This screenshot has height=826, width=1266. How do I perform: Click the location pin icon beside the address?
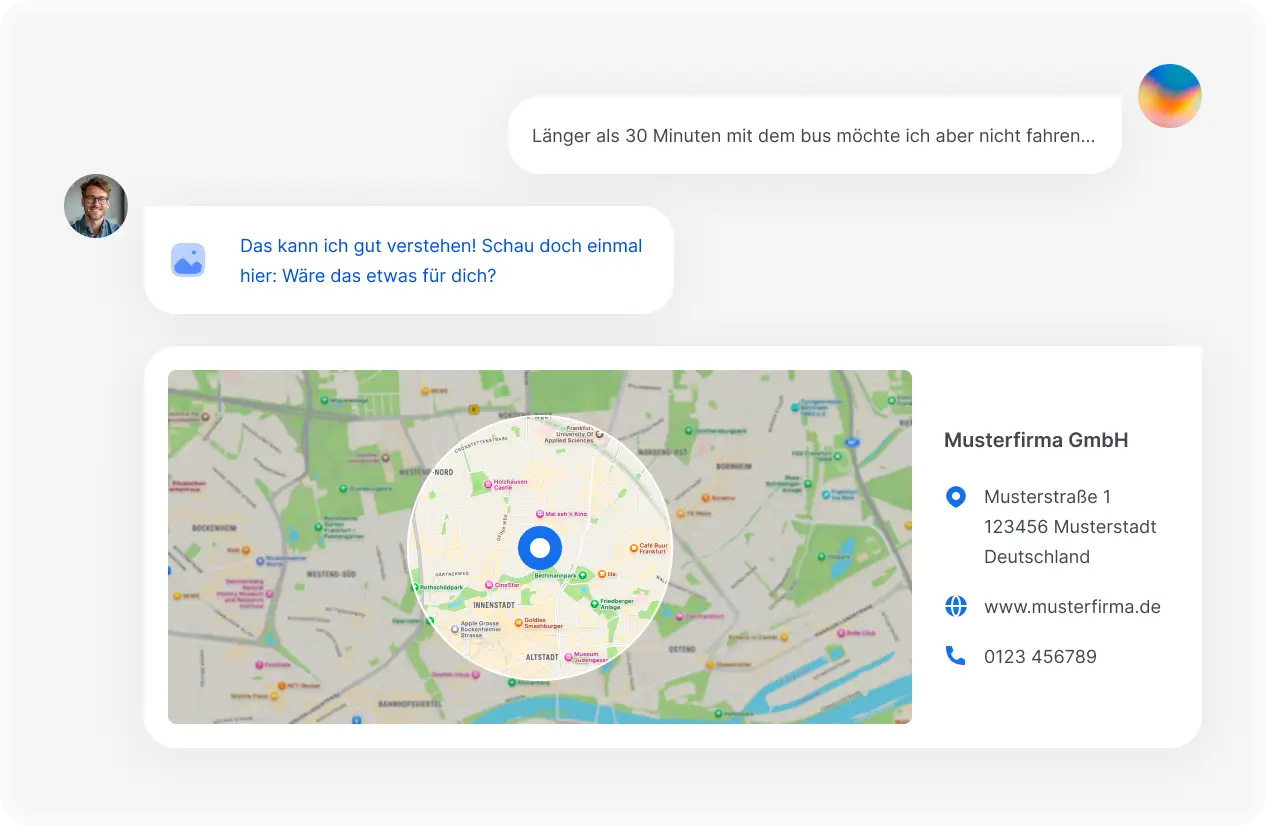tap(956, 497)
